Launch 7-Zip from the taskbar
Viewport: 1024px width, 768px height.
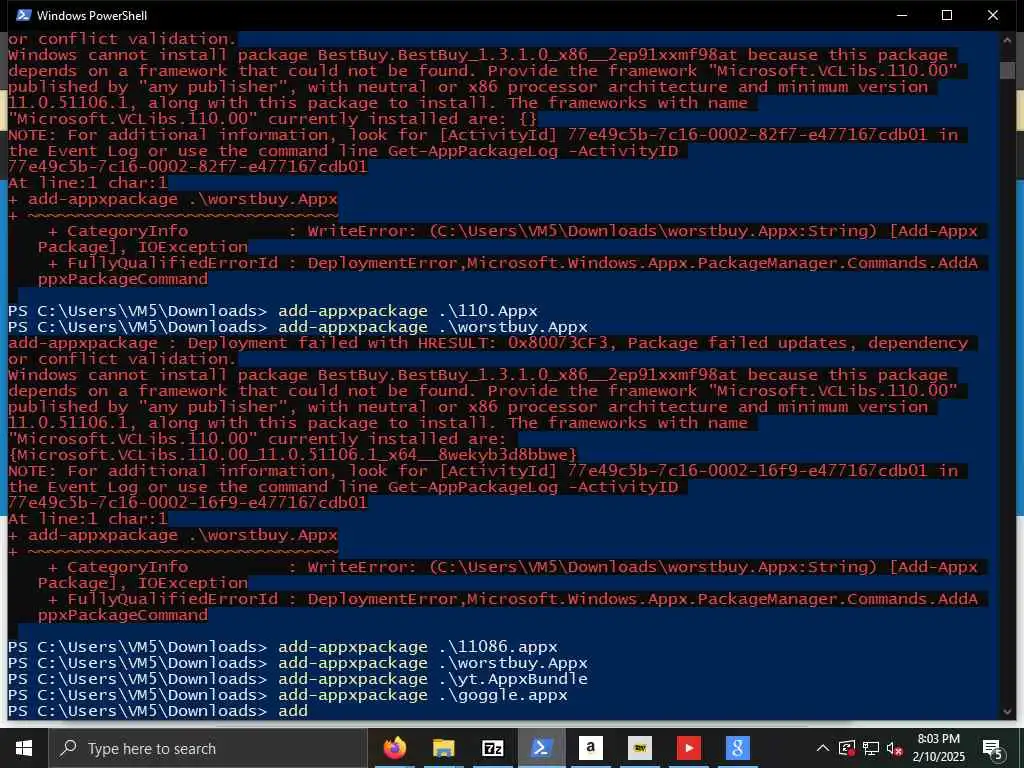(x=492, y=748)
